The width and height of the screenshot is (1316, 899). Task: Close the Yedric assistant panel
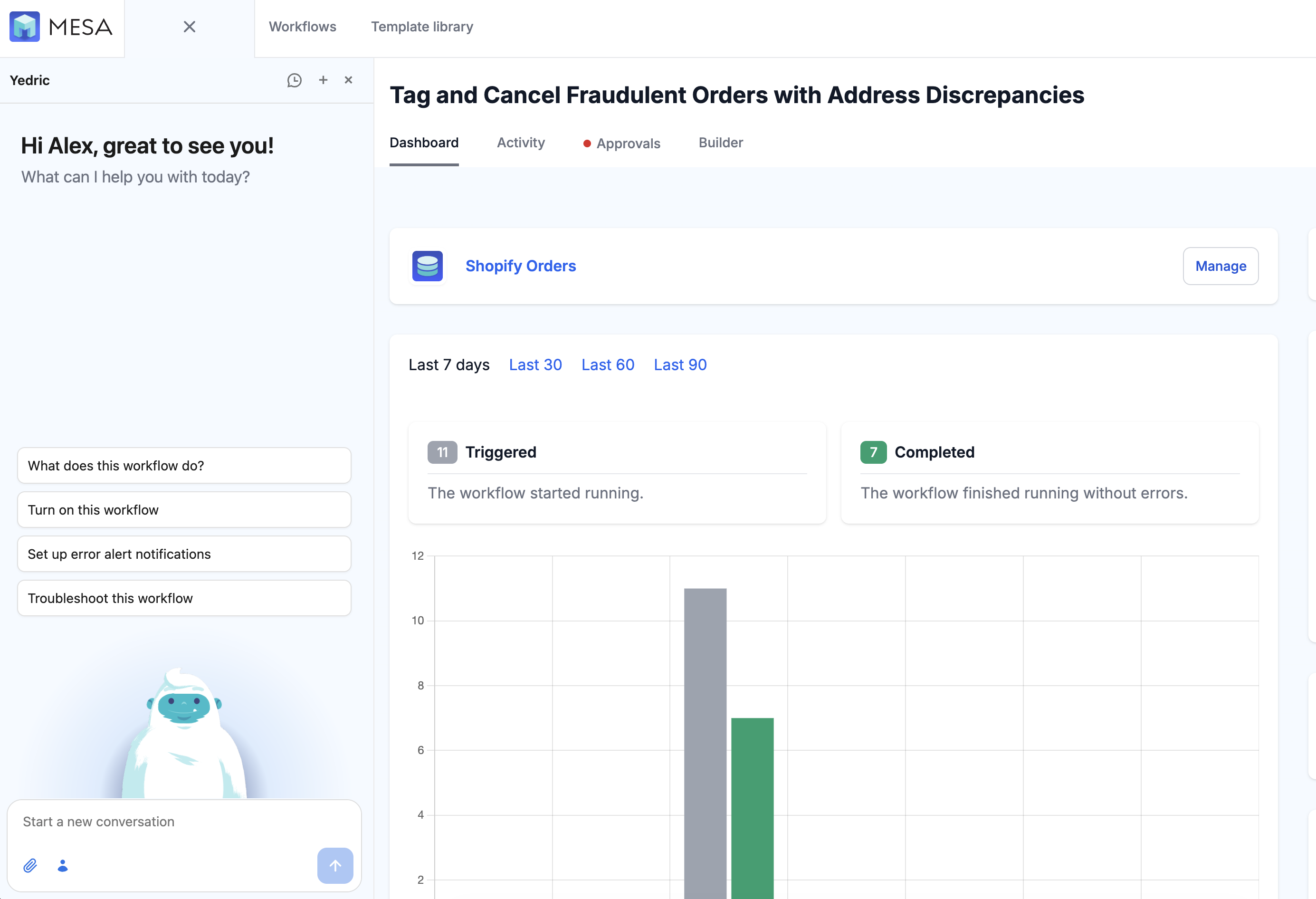pyautogui.click(x=348, y=80)
